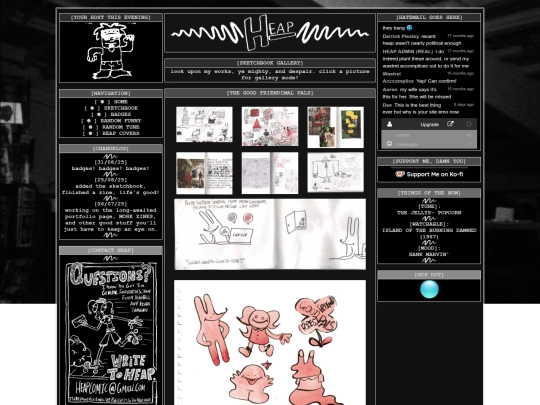The width and height of the screenshot is (540, 405).
Task: Click the chatbox send arrow icon
Action: 470,144
